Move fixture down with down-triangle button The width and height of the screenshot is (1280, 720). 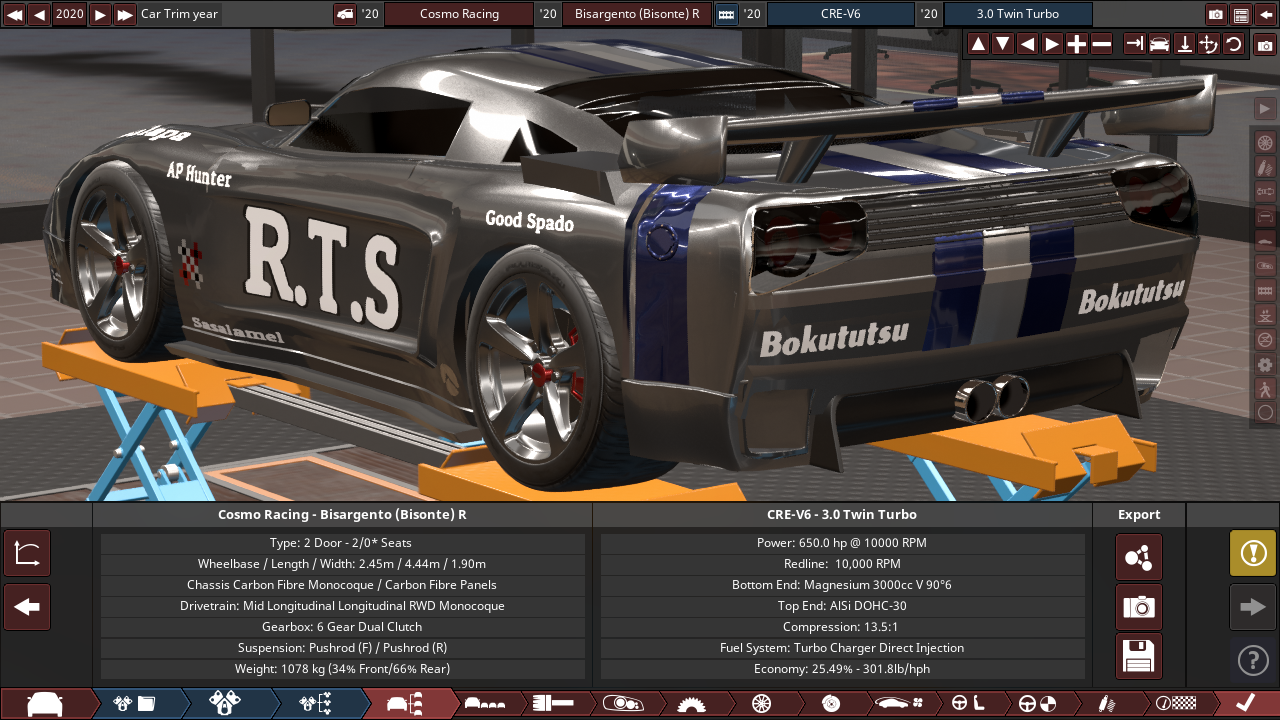(x=1003, y=44)
